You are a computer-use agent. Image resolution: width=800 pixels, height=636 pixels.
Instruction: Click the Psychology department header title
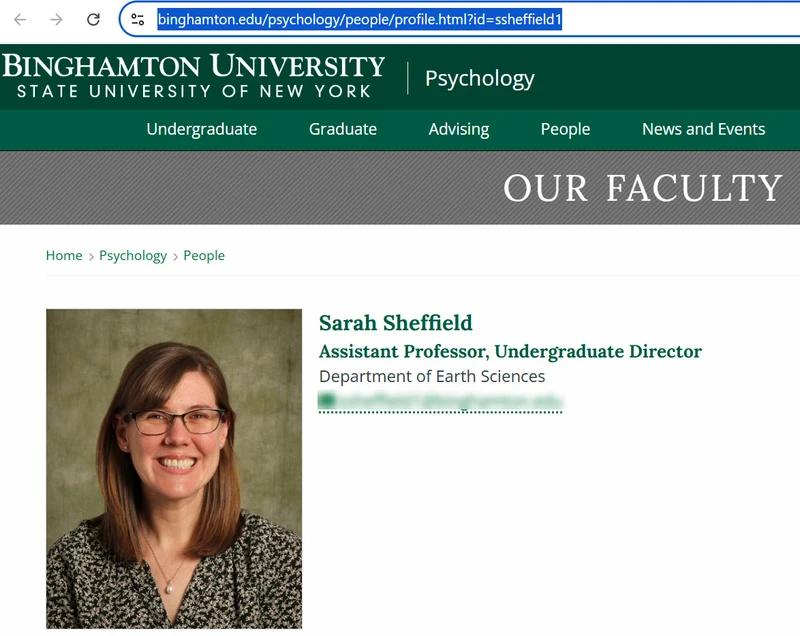(x=480, y=79)
